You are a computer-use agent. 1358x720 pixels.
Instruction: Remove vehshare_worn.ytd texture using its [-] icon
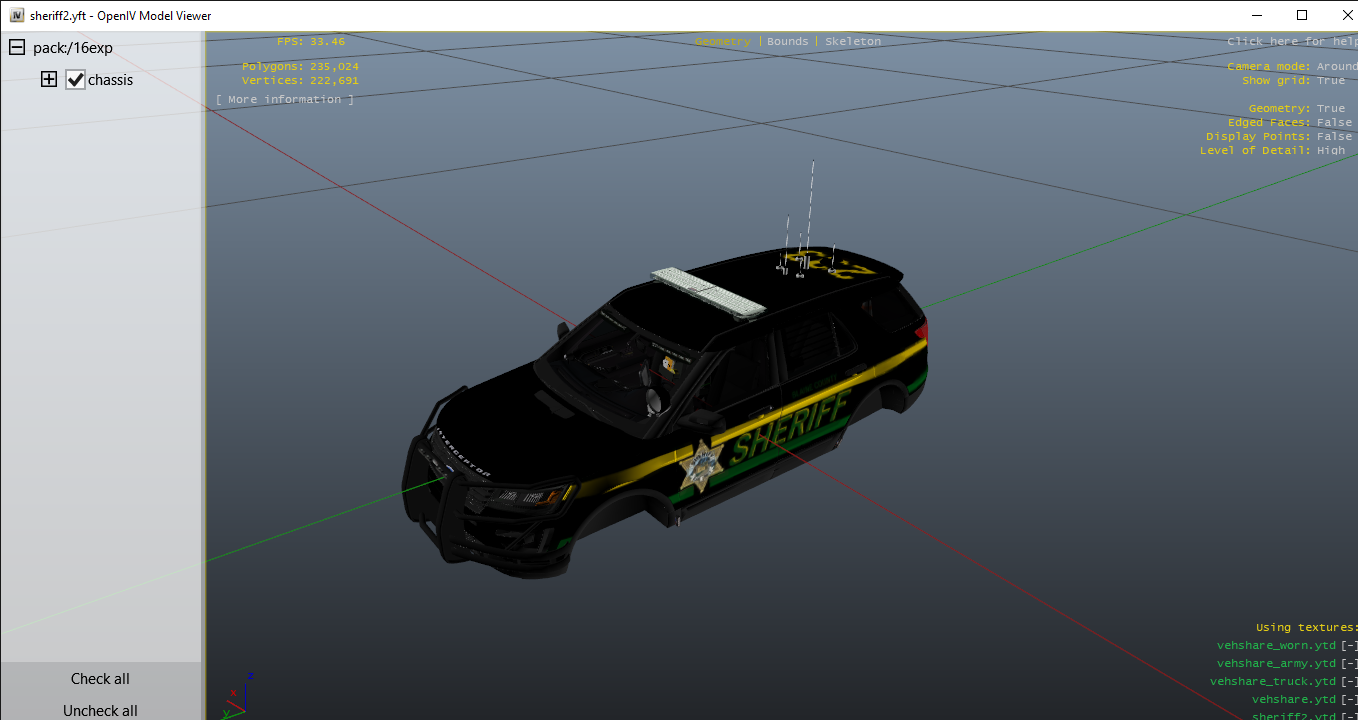pos(1349,646)
